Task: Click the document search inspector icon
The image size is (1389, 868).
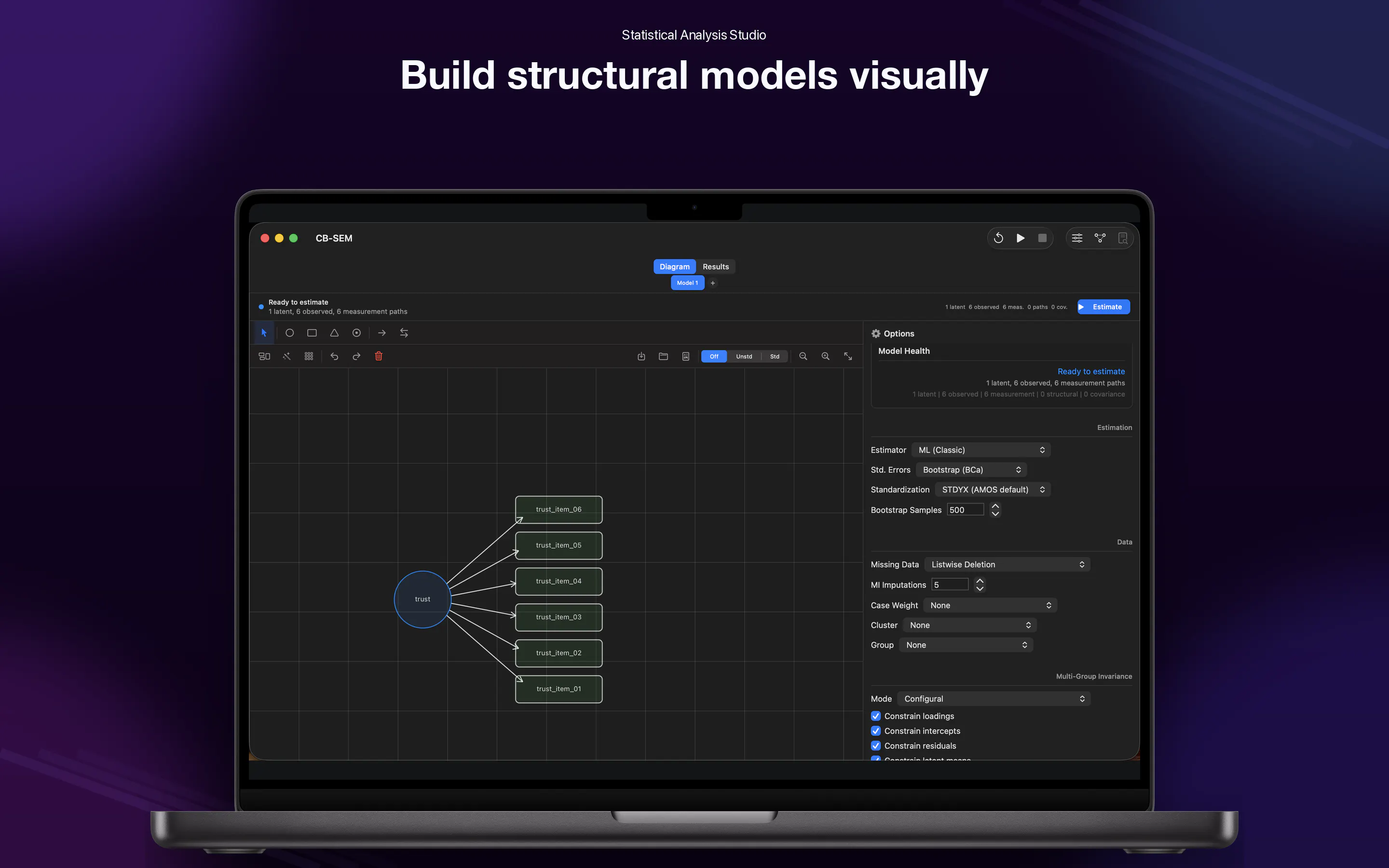Action: tap(1123, 238)
